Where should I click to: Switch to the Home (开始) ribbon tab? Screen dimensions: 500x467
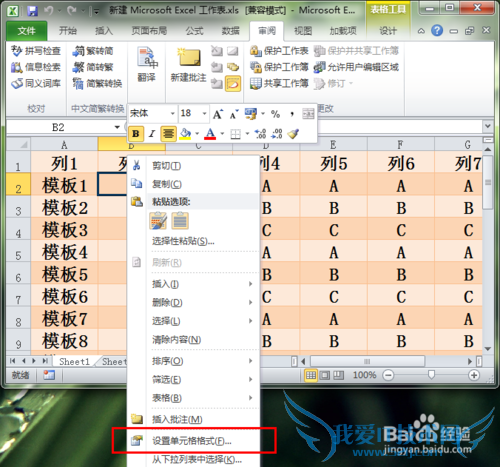coord(68,31)
